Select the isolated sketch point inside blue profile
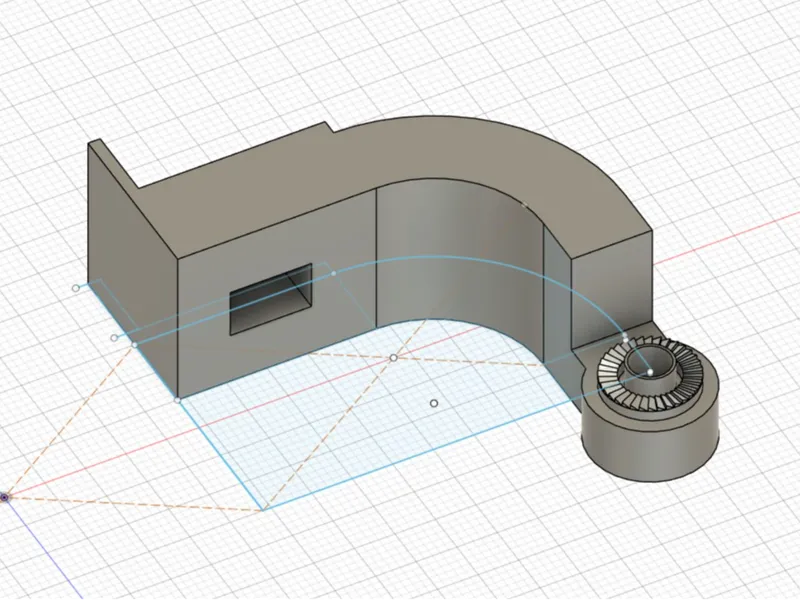800x600 pixels. pos(434,404)
